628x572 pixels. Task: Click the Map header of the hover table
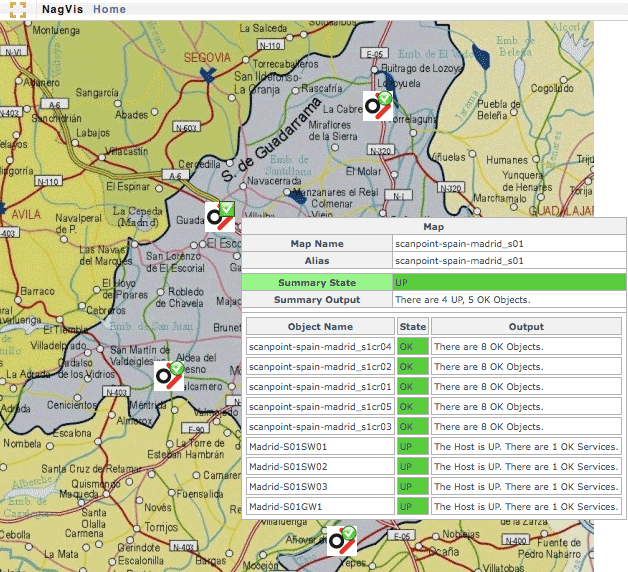click(434, 227)
